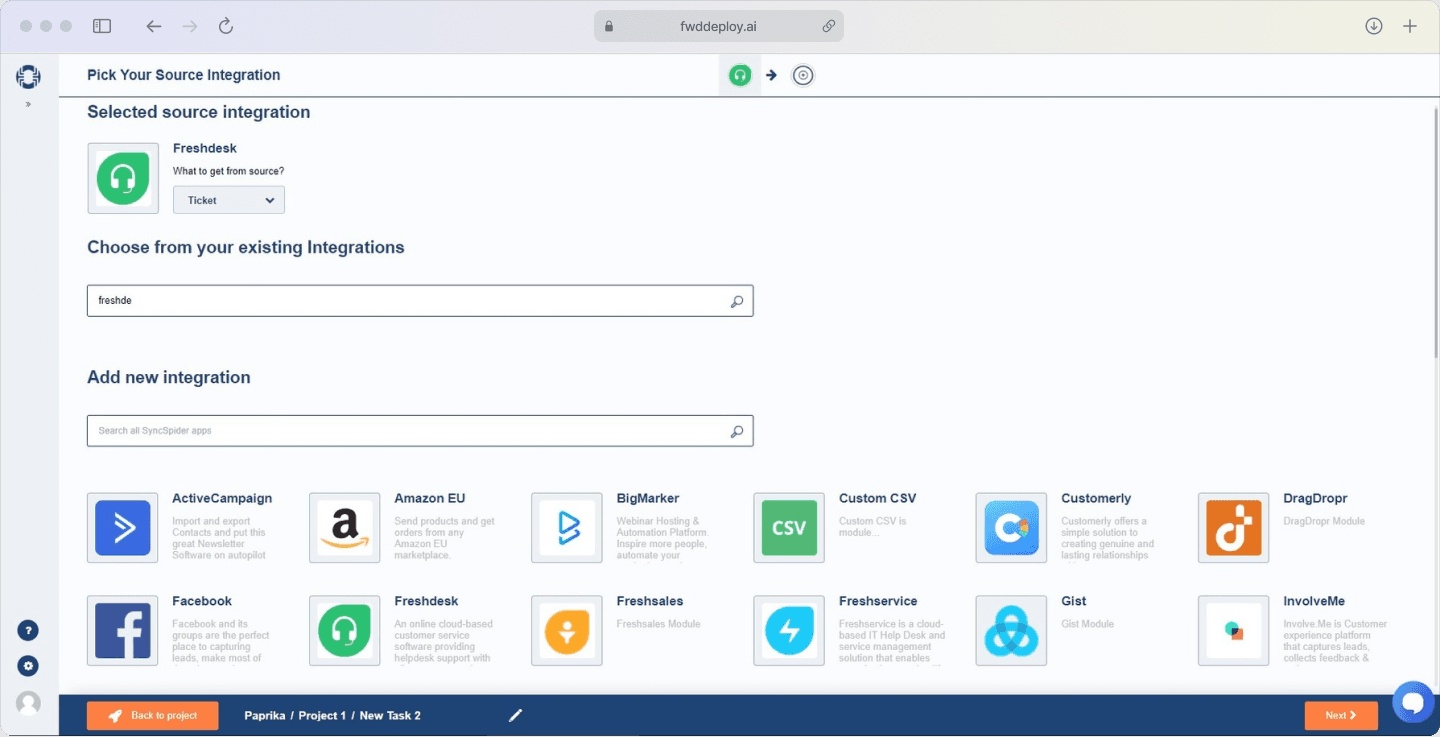Select the DragDropr integration icon
This screenshot has width=1440, height=737.
tap(1233, 528)
